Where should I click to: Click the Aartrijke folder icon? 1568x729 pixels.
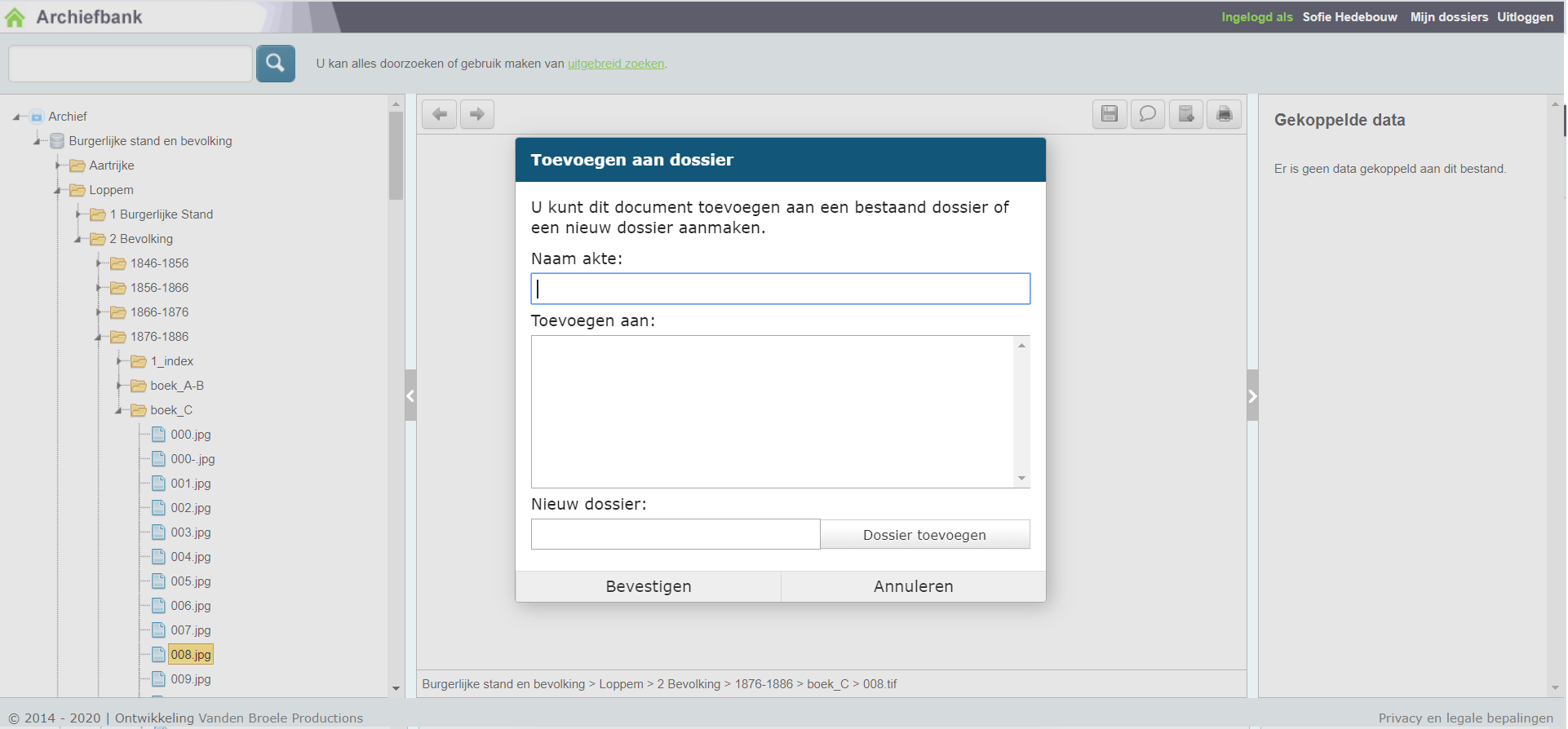pos(78,166)
